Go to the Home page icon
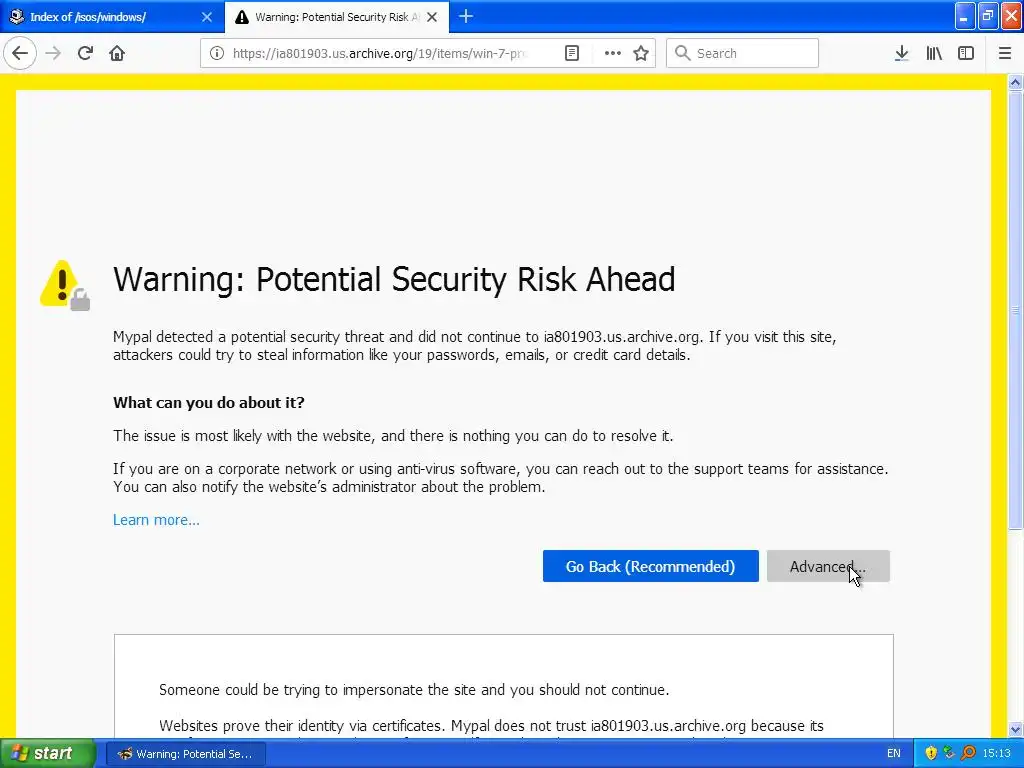Screen dimensions: 1024x768 [x=117, y=53]
